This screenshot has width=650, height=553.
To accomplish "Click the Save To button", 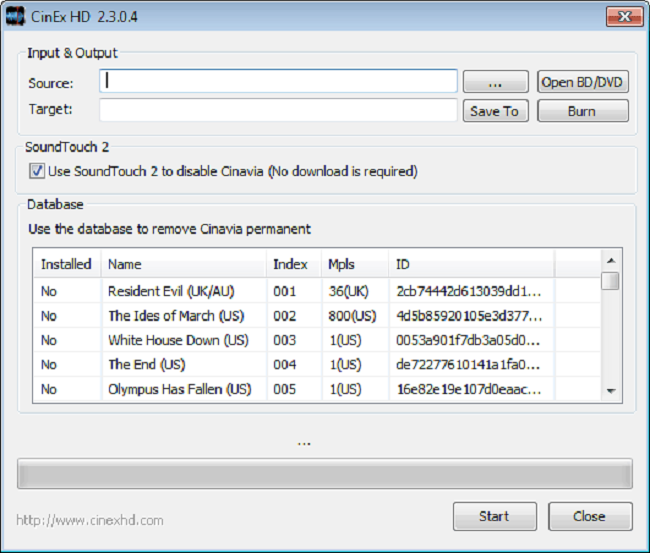I will coord(496,111).
